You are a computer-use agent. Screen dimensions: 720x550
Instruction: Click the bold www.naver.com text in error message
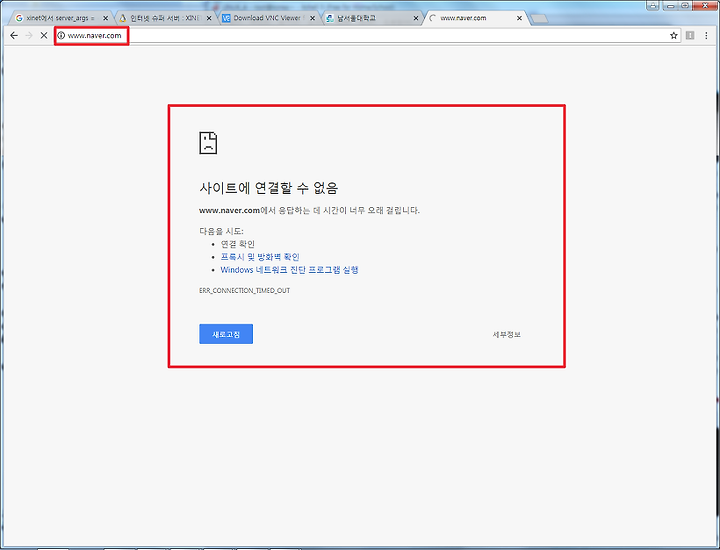(x=229, y=210)
